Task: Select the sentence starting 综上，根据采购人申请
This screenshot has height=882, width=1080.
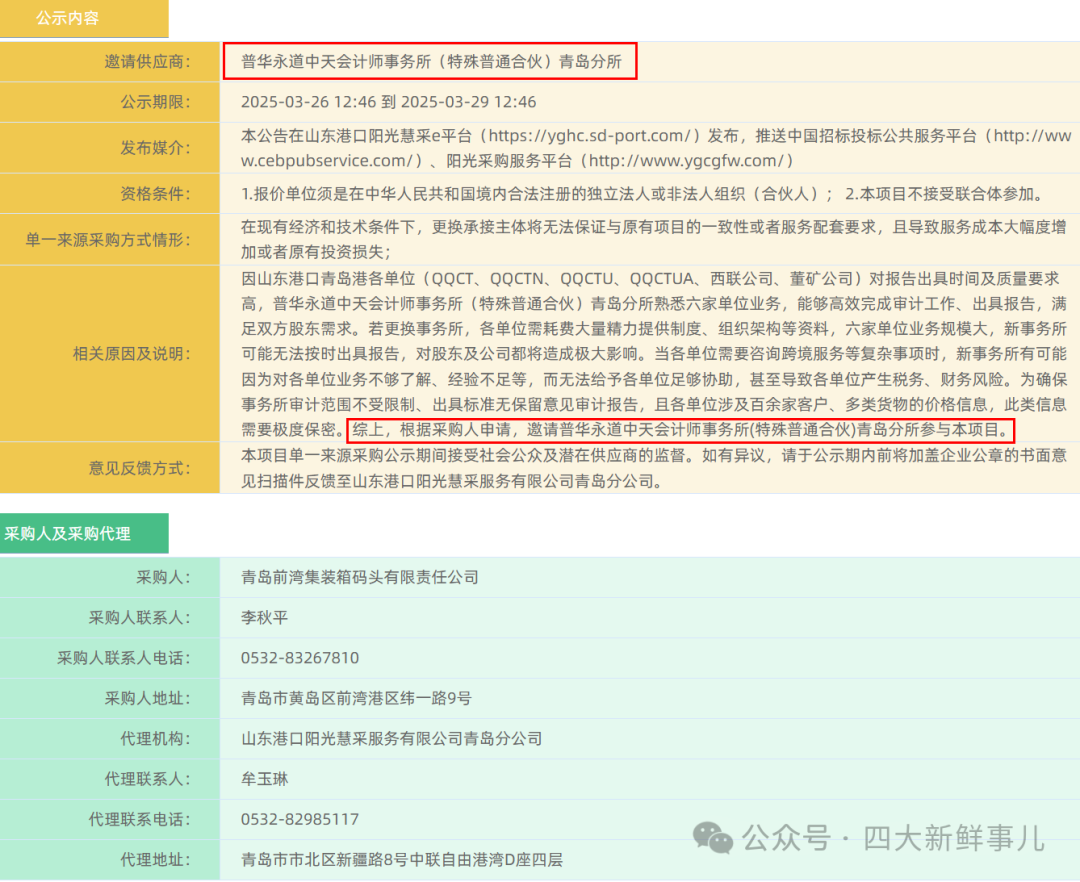Action: (x=681, y=430)
